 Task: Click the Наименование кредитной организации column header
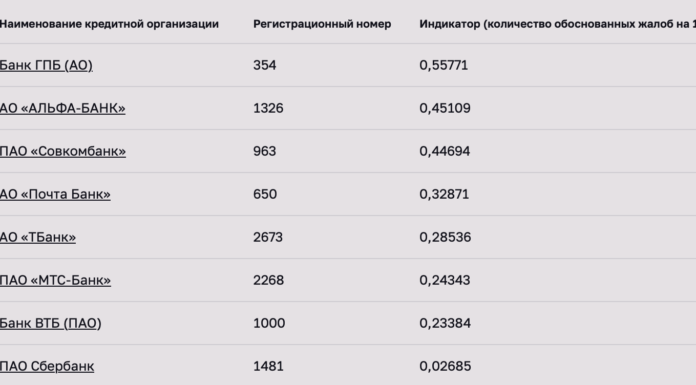tap(109, 24)
